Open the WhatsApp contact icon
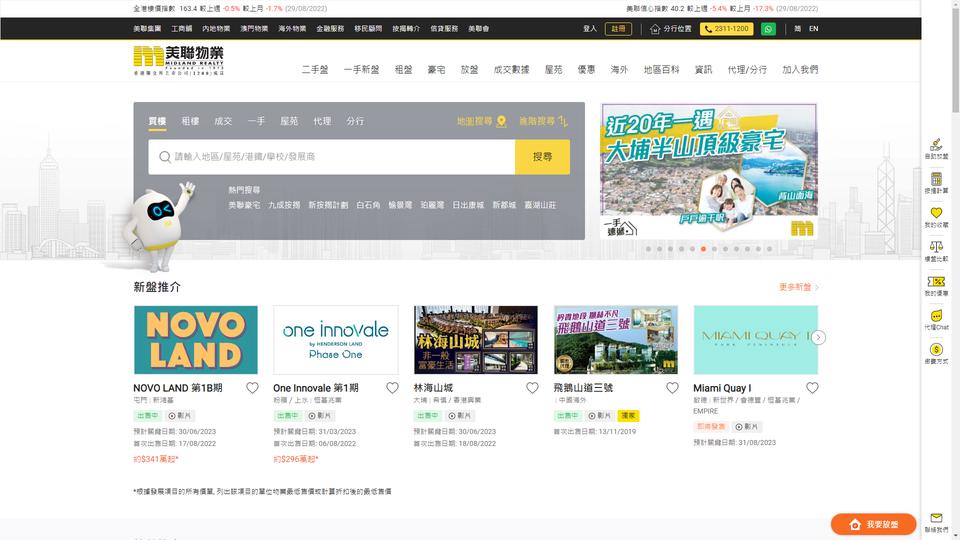 768,29
